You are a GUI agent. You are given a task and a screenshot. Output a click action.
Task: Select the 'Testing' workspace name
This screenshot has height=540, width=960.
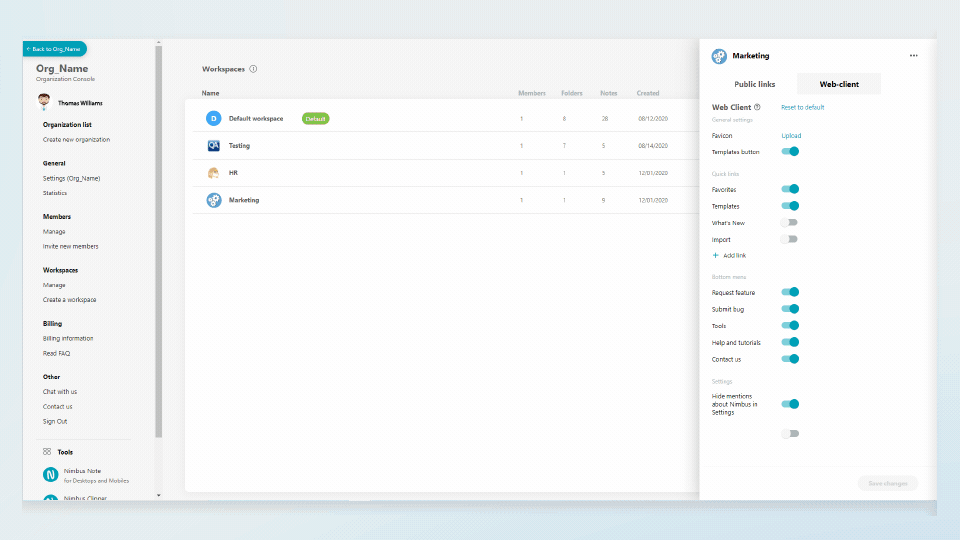pos(239,146)
